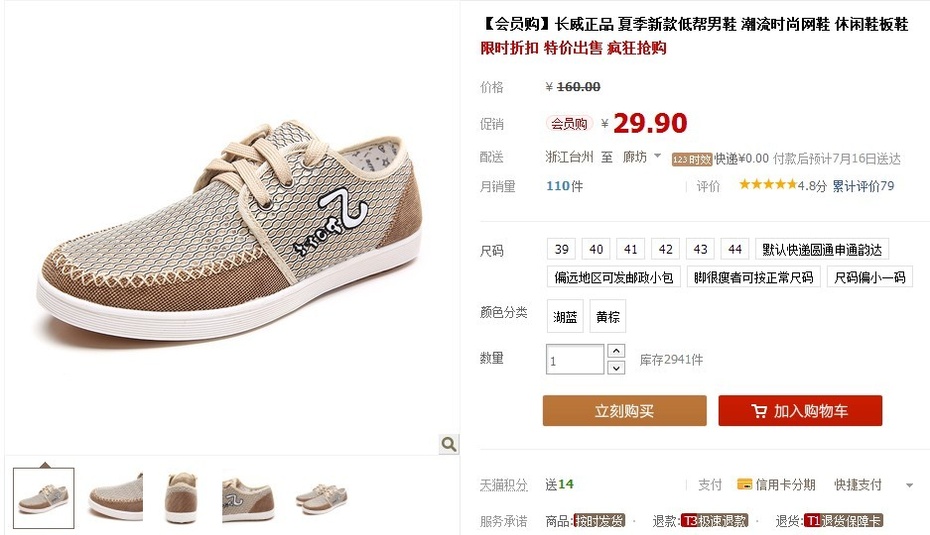The image size is (930, 535).
Task: Click the magnifier zoom icon on product image
Action: [x=449, y=444]
